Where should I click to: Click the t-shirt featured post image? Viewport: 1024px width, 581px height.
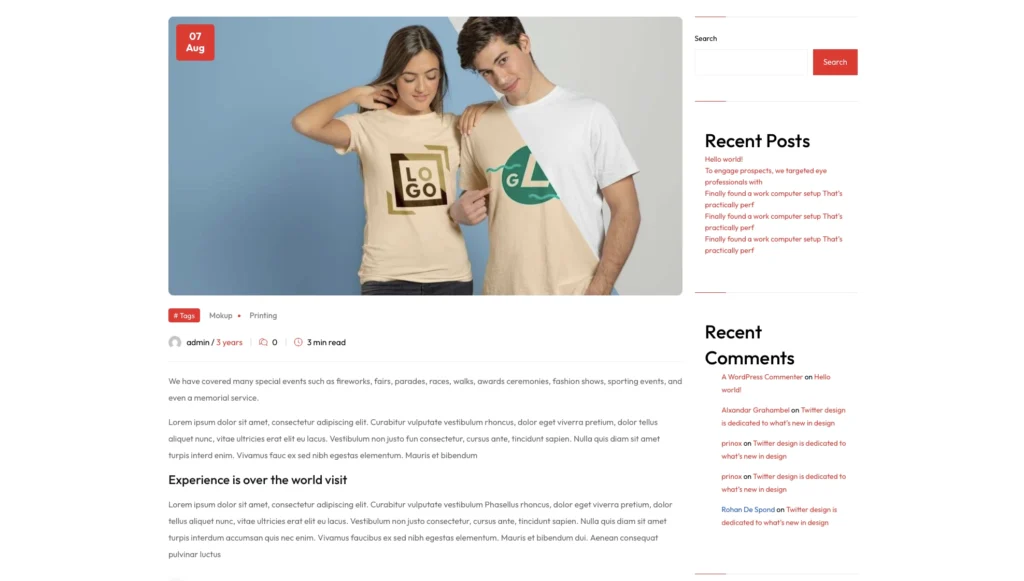[x=425, y=156]
